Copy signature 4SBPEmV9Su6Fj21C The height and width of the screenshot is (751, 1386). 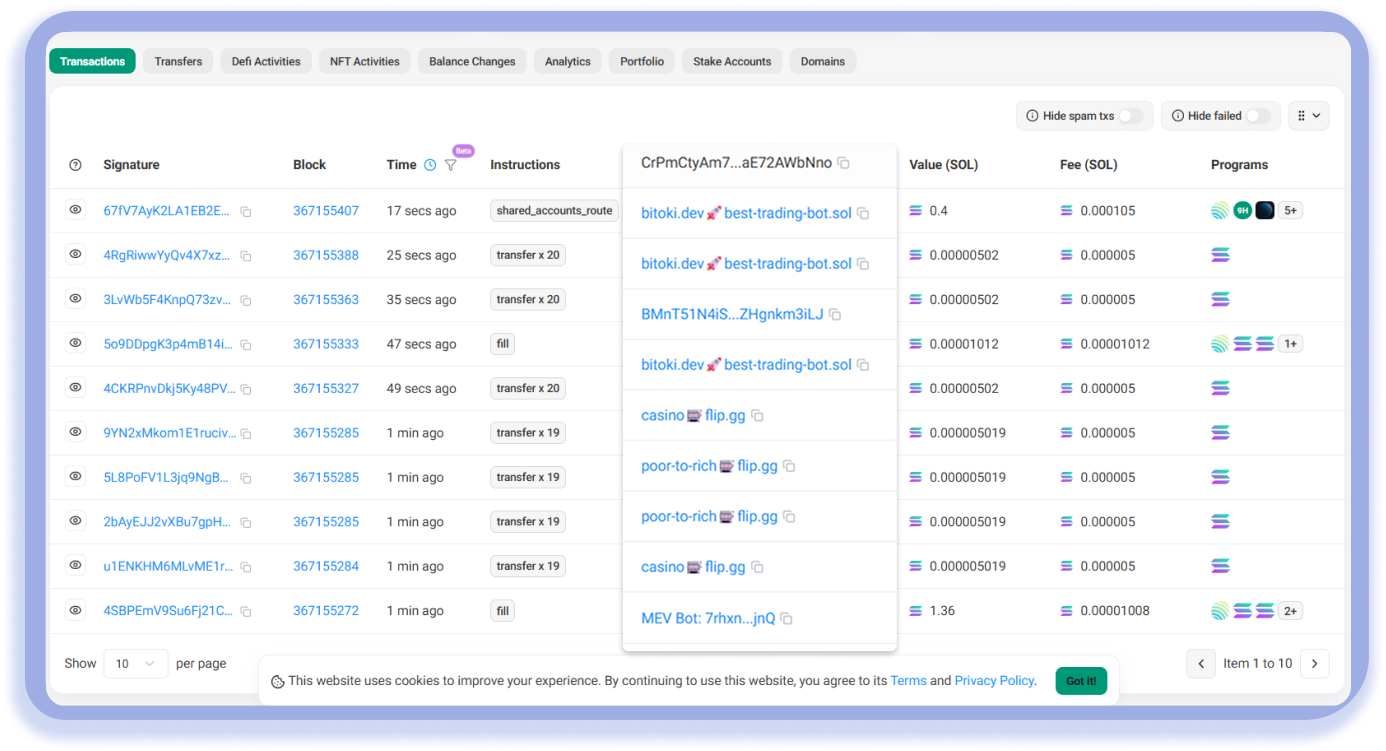[x=245, y=612]
